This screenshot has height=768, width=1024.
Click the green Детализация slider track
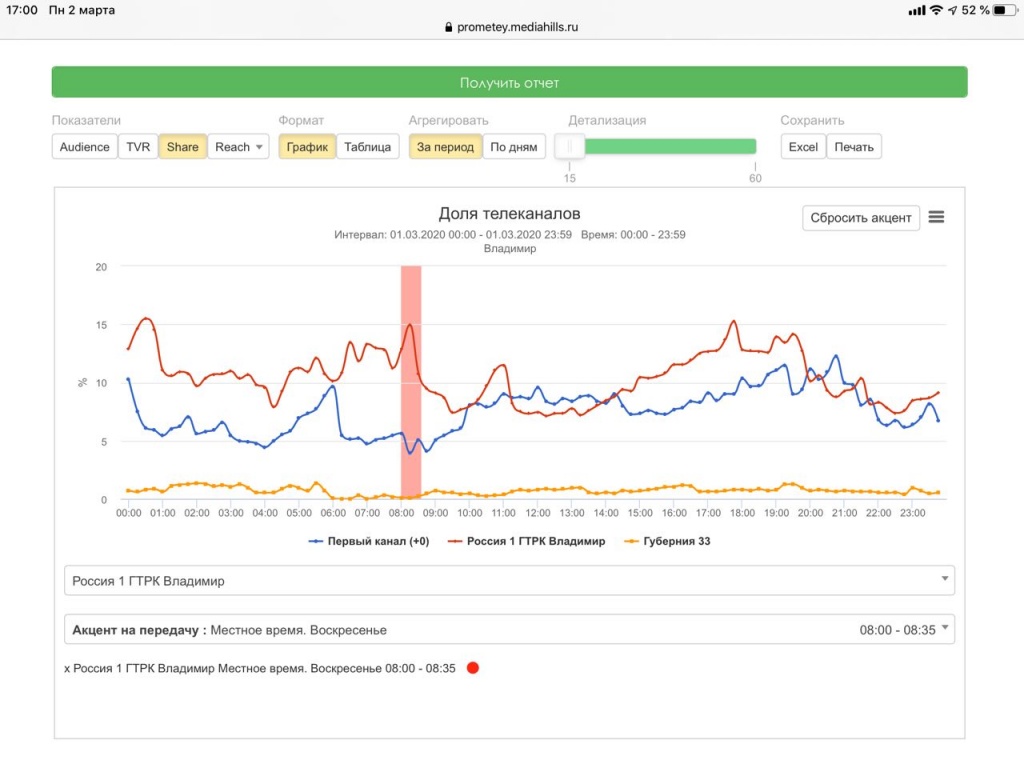670,146
